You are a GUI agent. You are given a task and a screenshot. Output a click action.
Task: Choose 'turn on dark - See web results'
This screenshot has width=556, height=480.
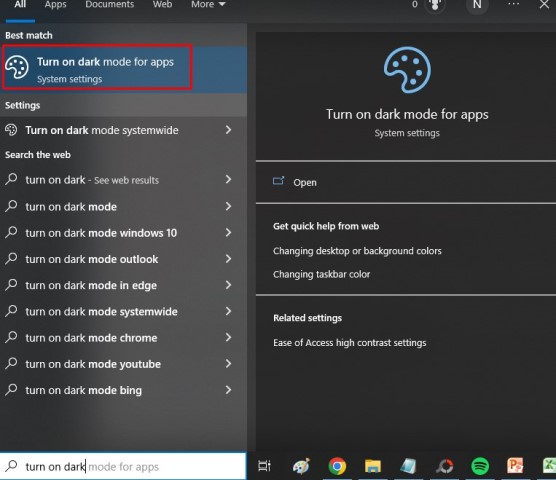click(x=123, y=180)
